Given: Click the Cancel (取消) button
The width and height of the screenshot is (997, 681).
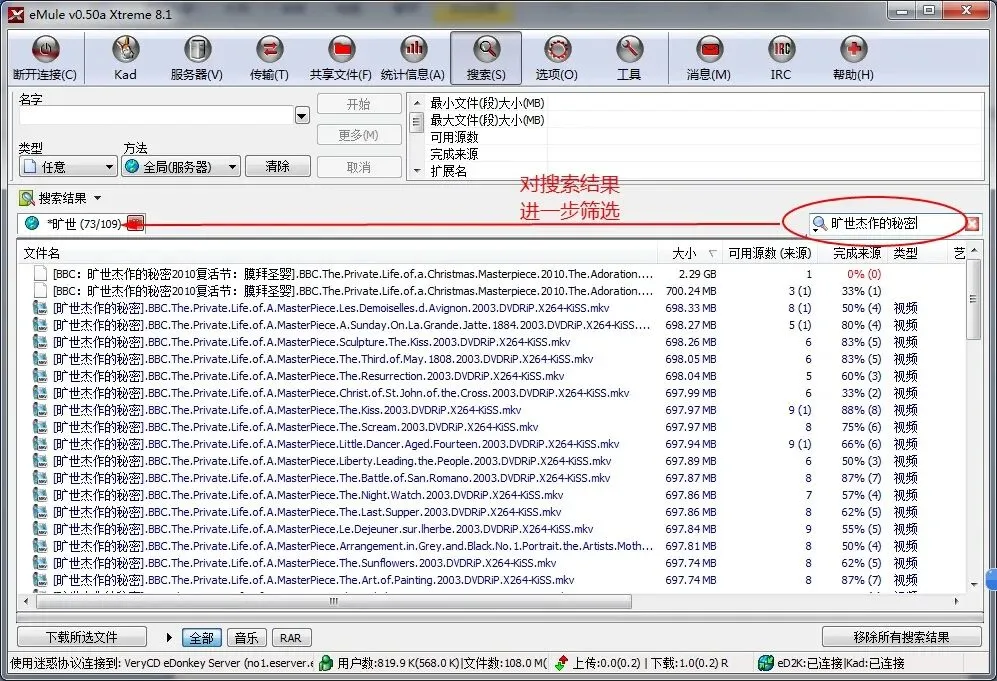Looking at the screenshot, I should (x=359, y=167).
